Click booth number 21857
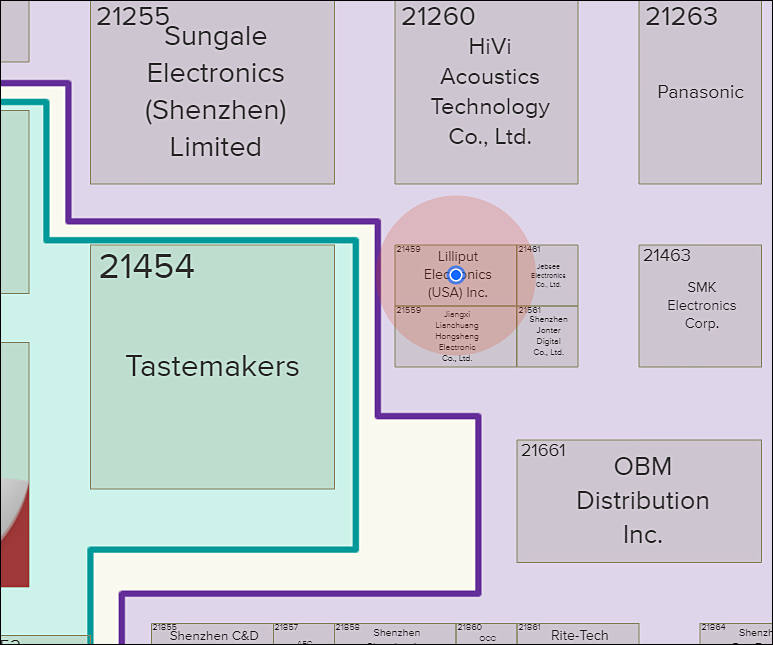Screen dimensions: 773x645 [x=286, y=627]
